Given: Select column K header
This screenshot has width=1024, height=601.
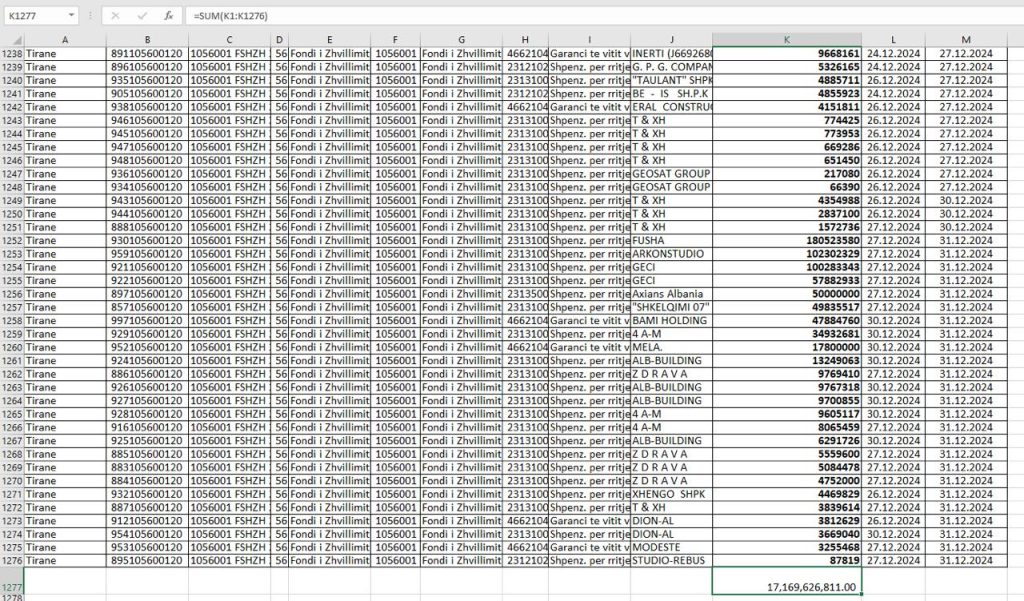Looking at the screenshot, I should tap(786, 40).
